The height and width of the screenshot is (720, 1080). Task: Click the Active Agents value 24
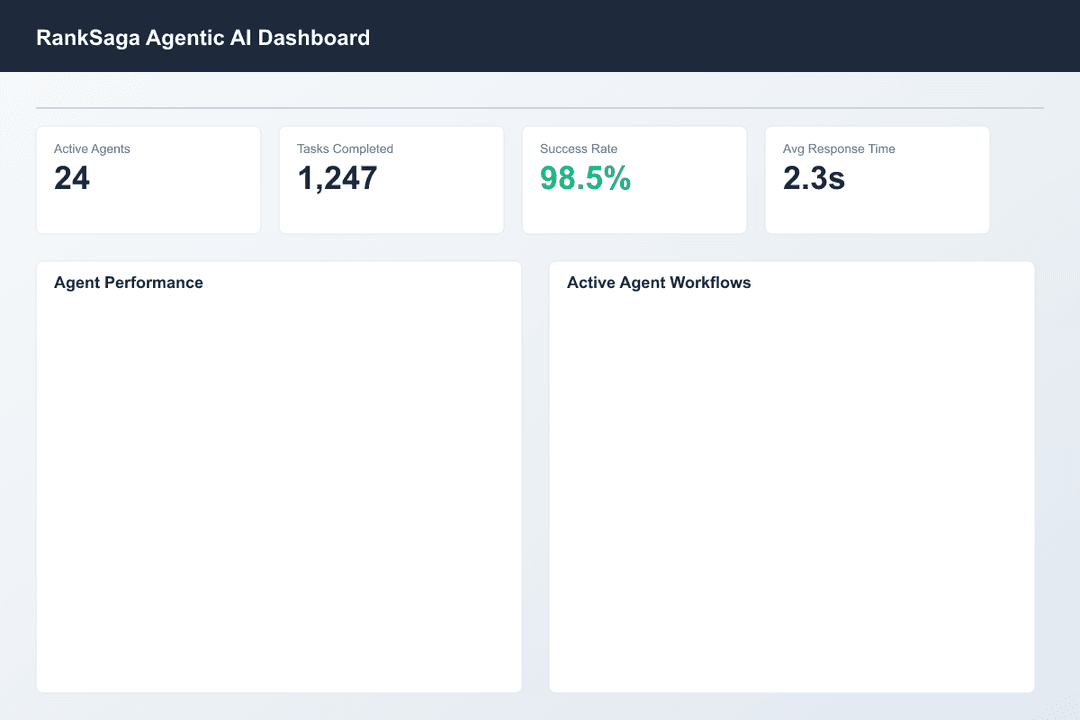[x=72, y=178]
